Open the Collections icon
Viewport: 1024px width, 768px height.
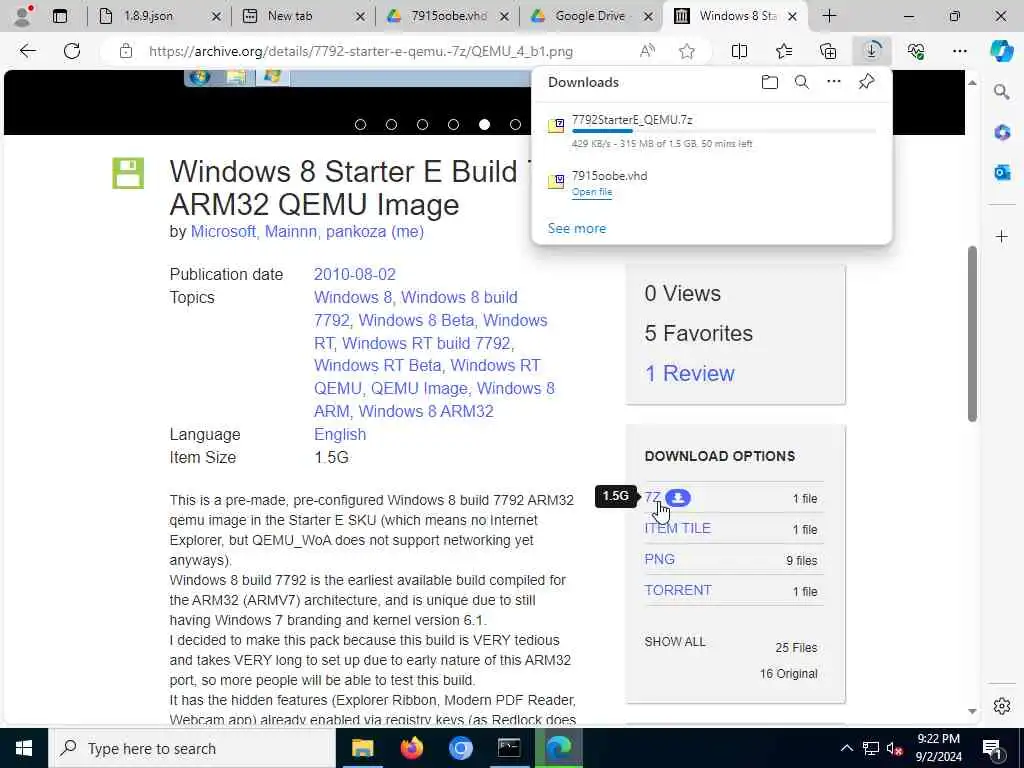point(828,51)
